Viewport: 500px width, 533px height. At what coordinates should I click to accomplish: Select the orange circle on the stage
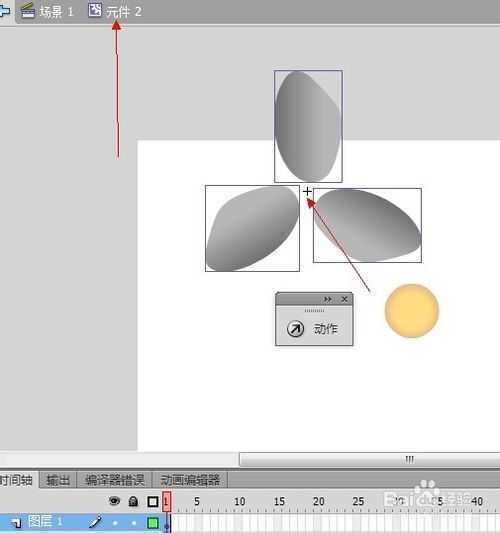pos(412,311)
